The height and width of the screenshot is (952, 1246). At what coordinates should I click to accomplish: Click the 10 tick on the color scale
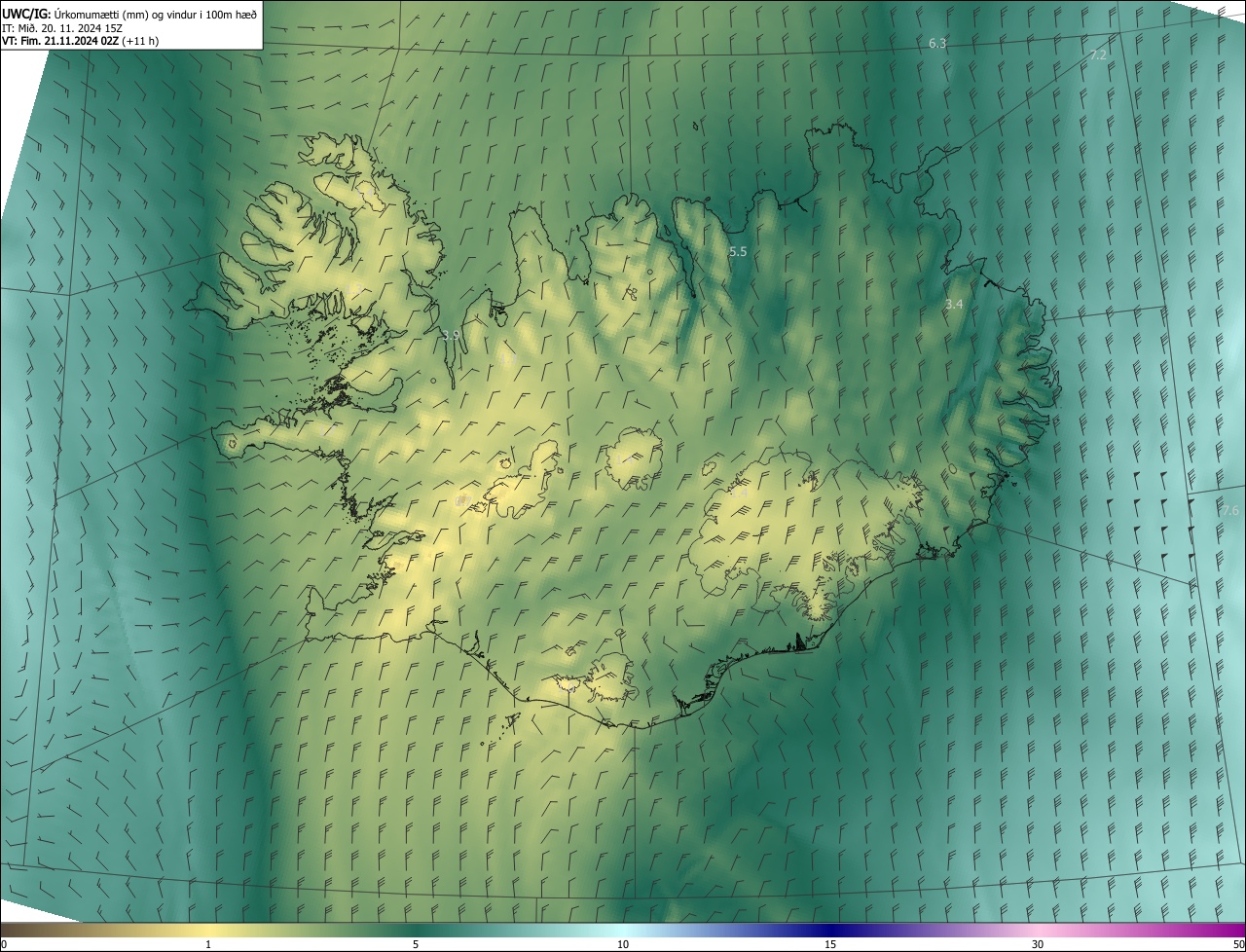pyautogui.click(x=623, y=944)
